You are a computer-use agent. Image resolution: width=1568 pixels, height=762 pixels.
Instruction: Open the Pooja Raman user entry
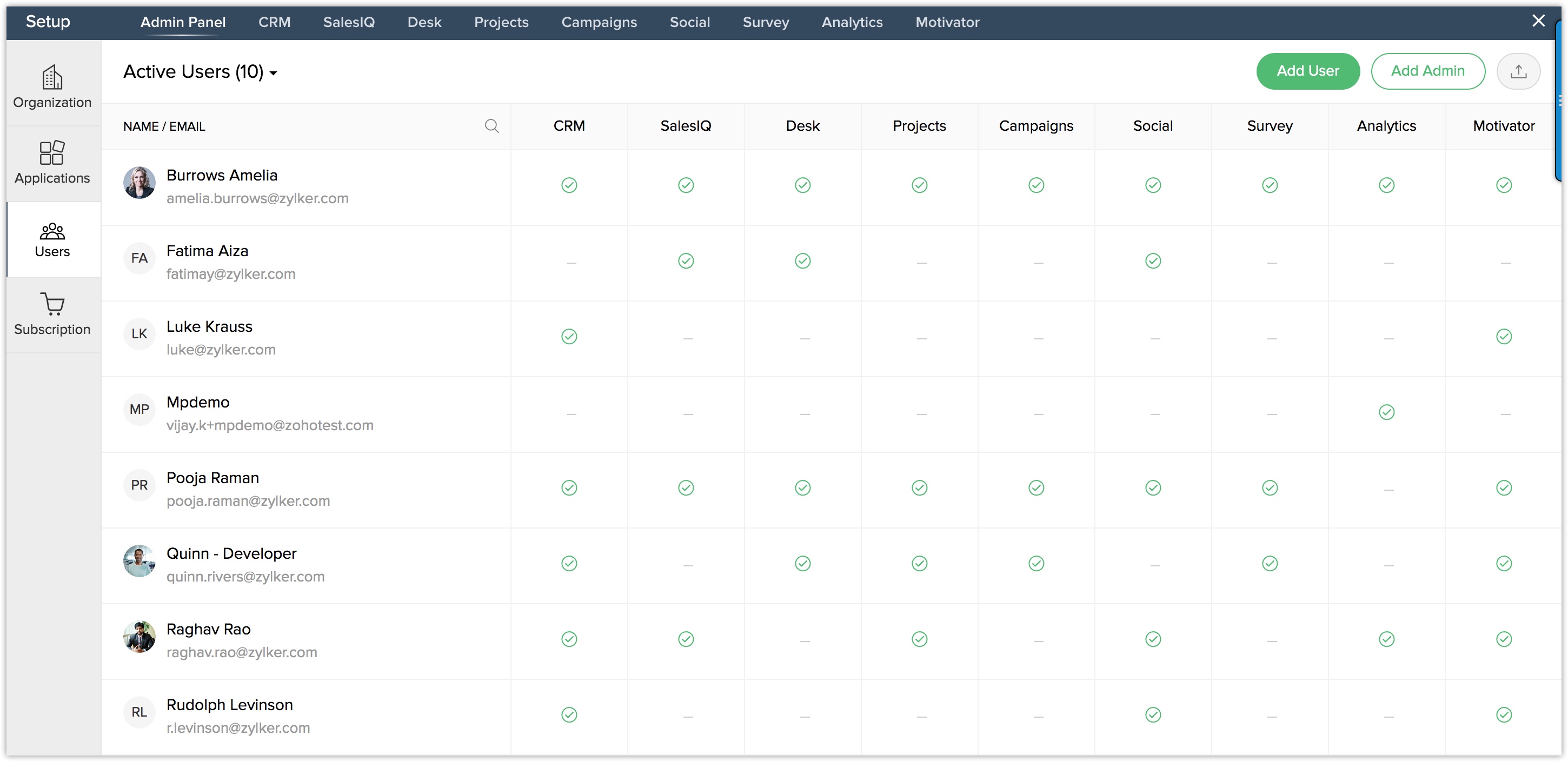pyautogui.click(x=212, y=478)
